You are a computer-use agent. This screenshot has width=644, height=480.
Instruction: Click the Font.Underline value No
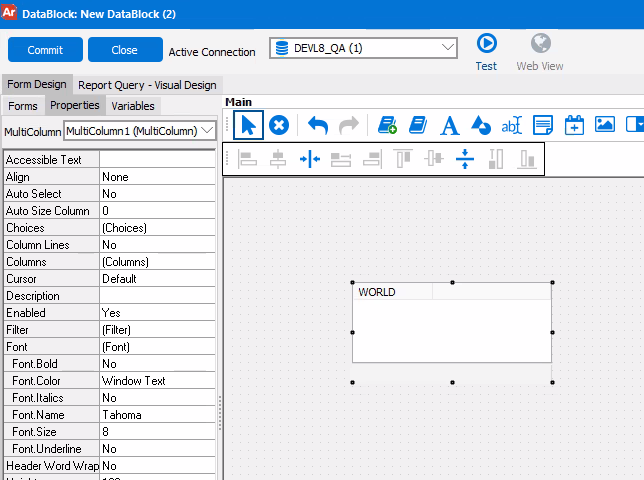157,449
